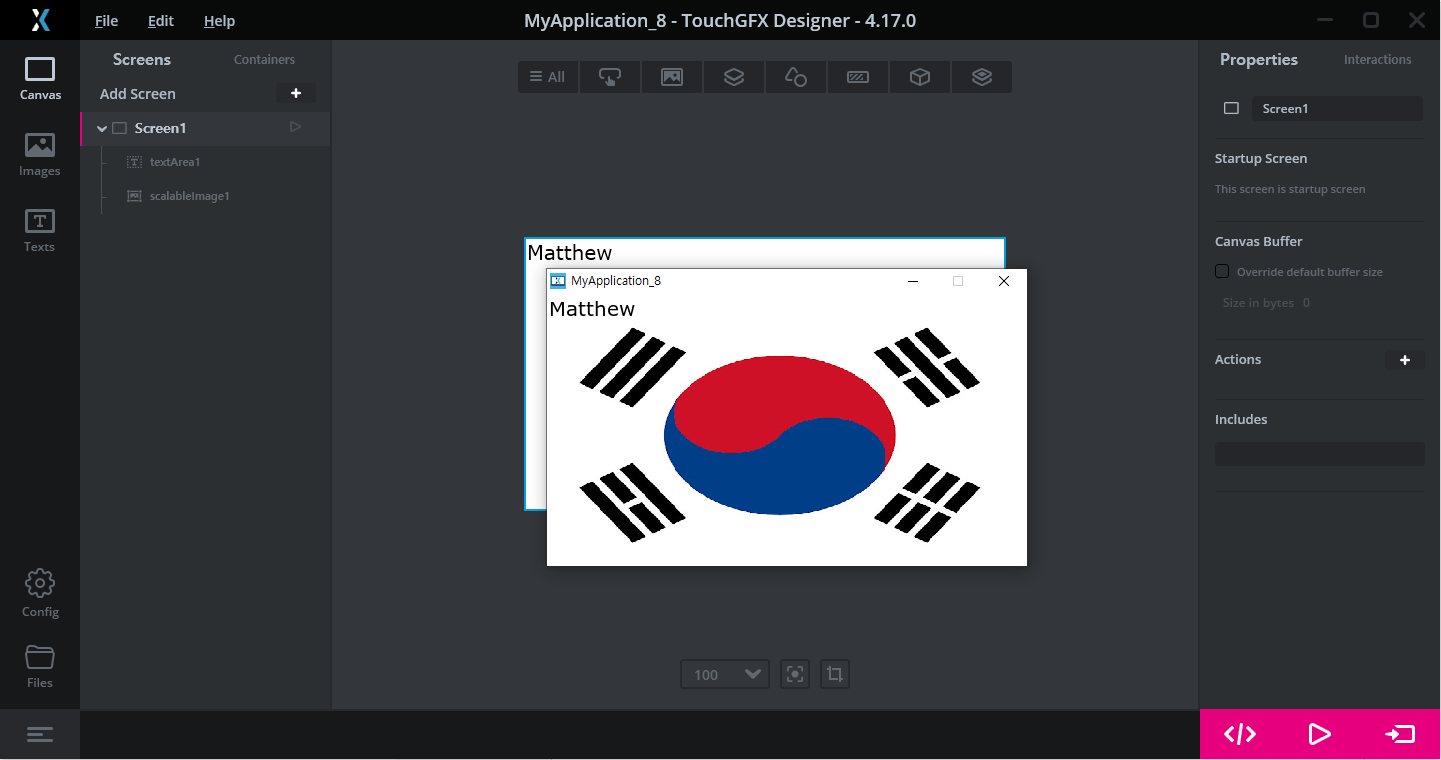
Task: Switch to the Interactions tab
Action: tap(1378, 60)
